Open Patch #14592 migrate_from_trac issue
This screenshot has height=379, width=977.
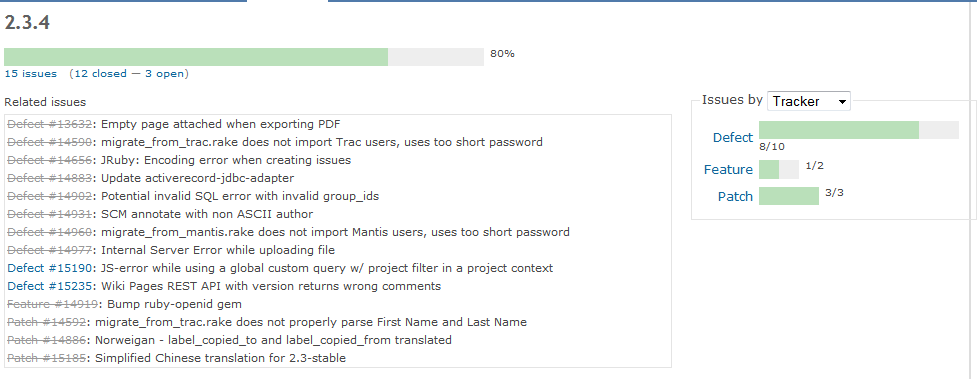[47, 322]
